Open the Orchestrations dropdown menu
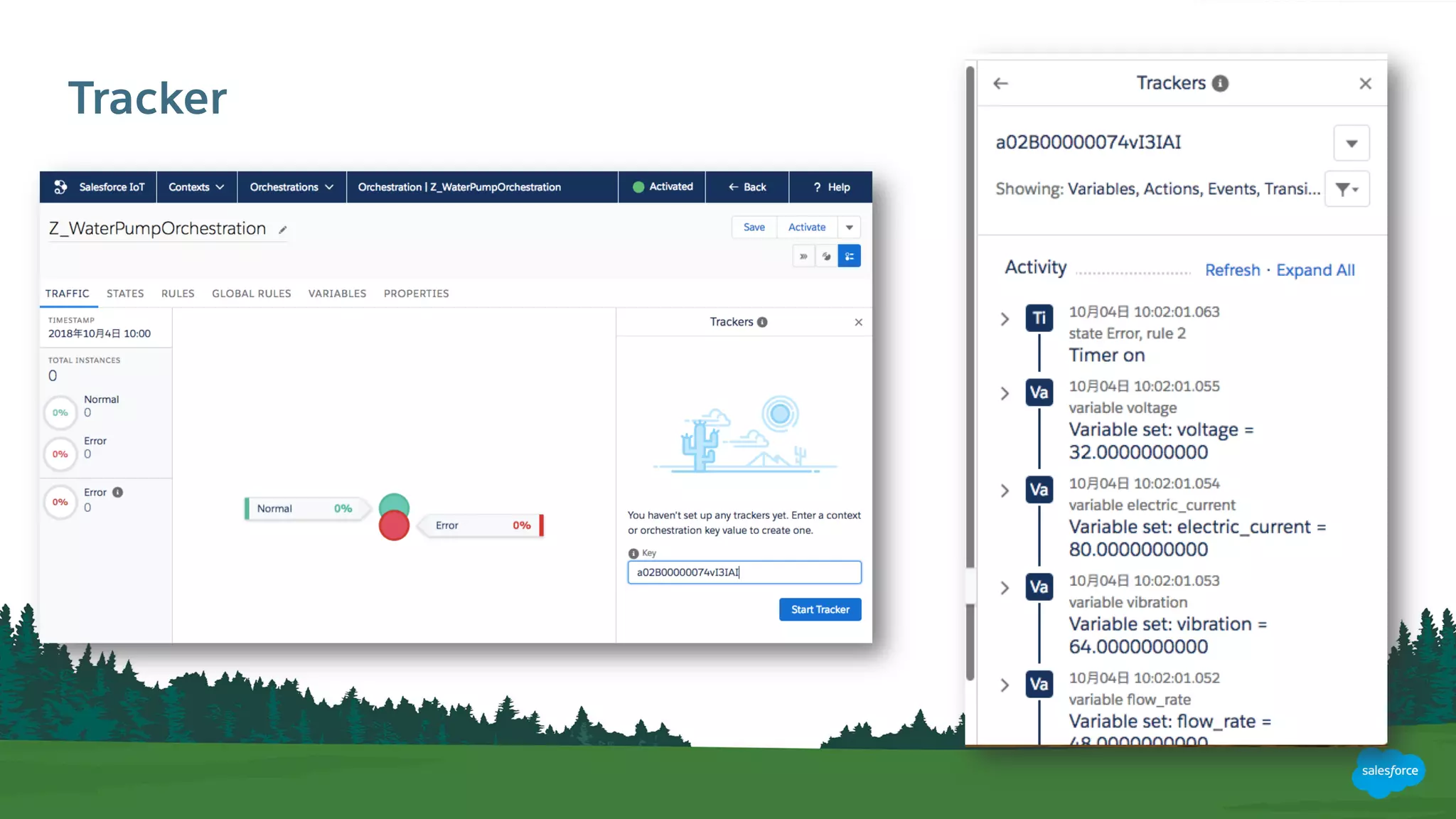 291,187
